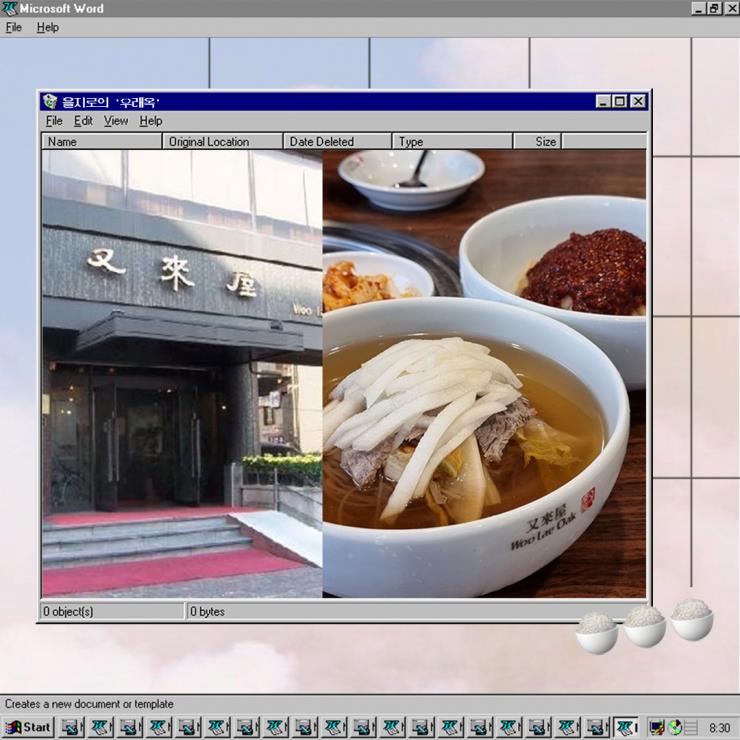The width and height of the screenshot is (740, 740).
Task: Minimize the Microsoft Word window
Action: pos(699,8)
